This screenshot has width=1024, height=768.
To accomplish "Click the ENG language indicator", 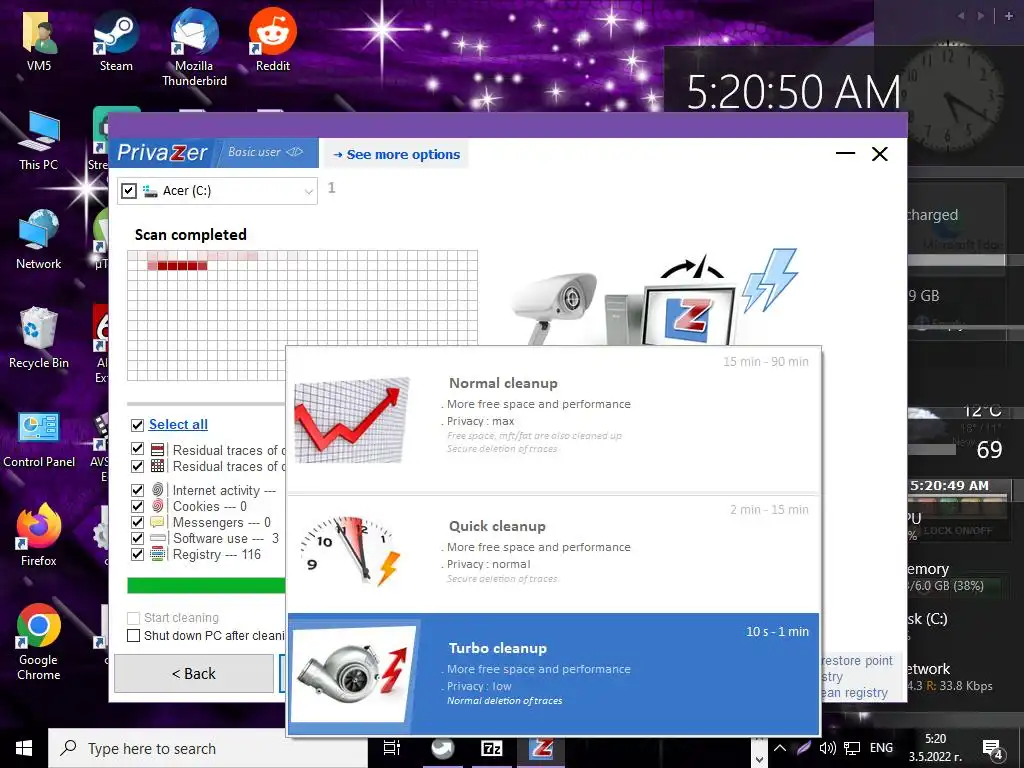I will 881,748.
